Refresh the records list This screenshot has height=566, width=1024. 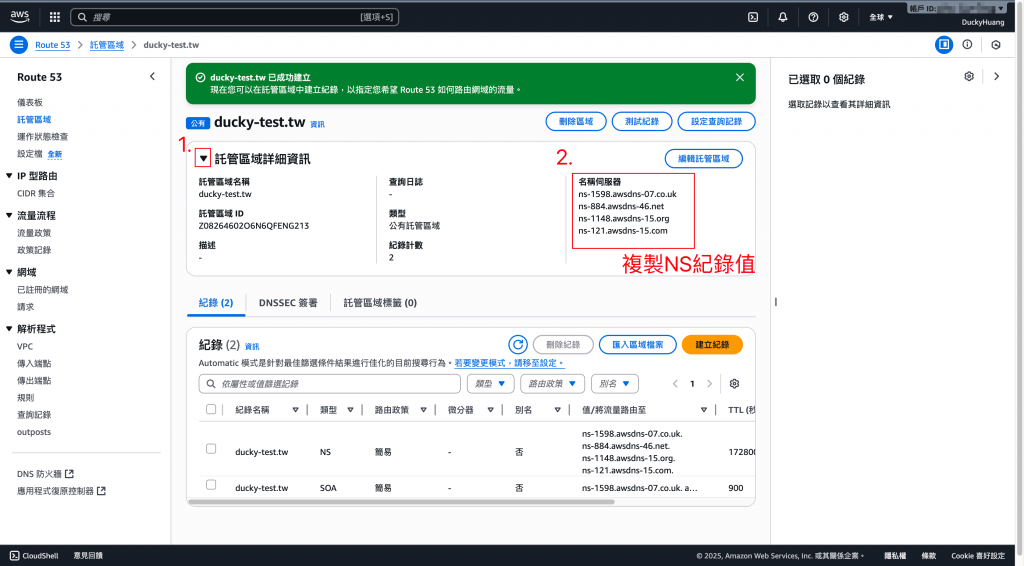518,344
